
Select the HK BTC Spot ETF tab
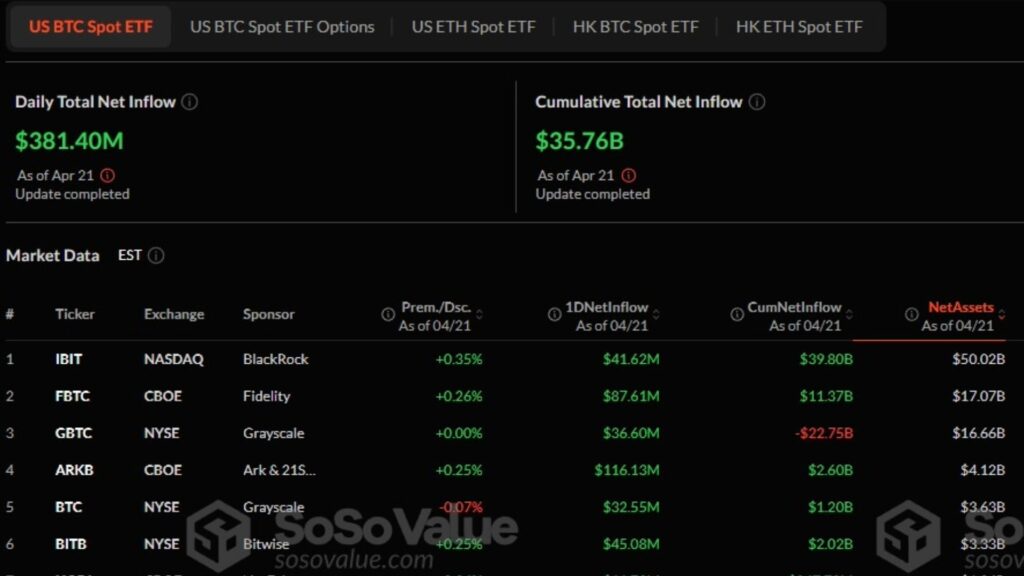point(635,27)
